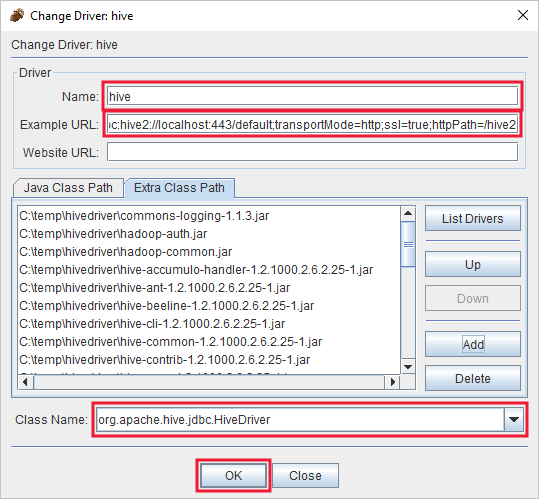The width and height of the screenshot is (539, 499).
Task: Select the Extra Class Path tab
Action: (179, 188)
